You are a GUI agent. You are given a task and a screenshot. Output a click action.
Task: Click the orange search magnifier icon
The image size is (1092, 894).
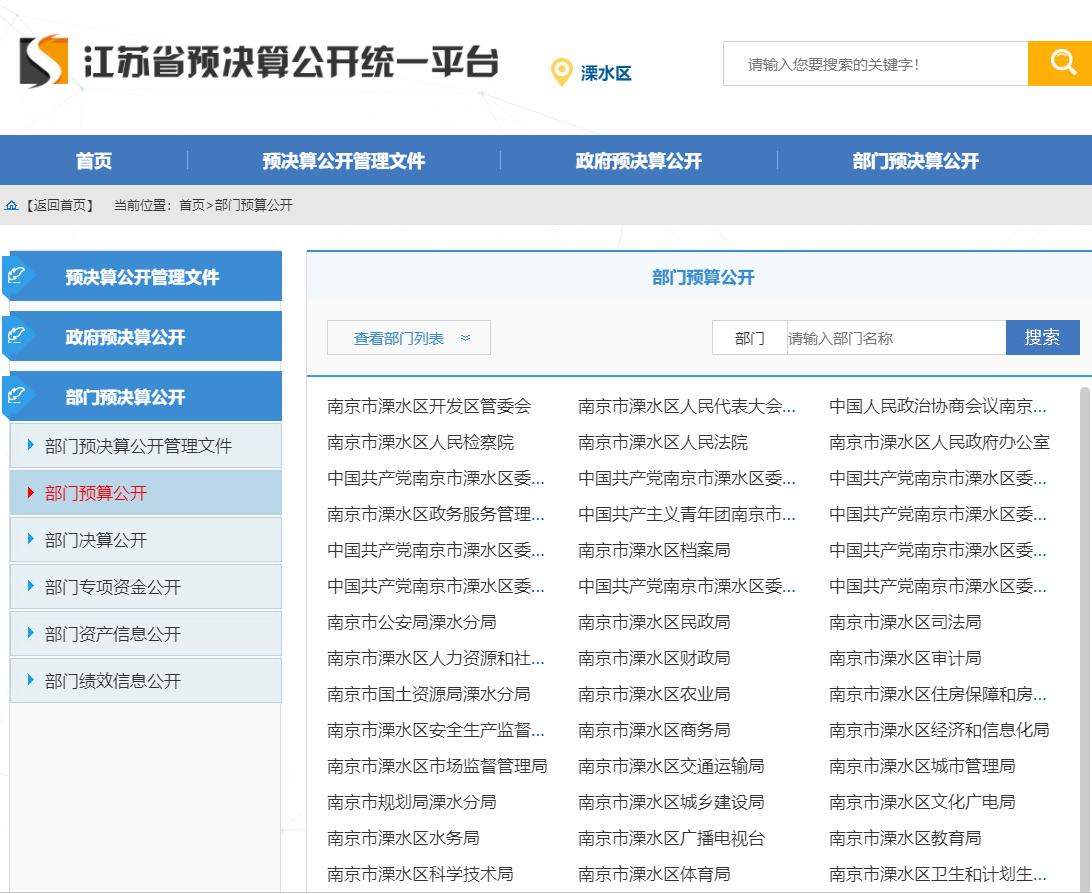tap(1061, 63)
